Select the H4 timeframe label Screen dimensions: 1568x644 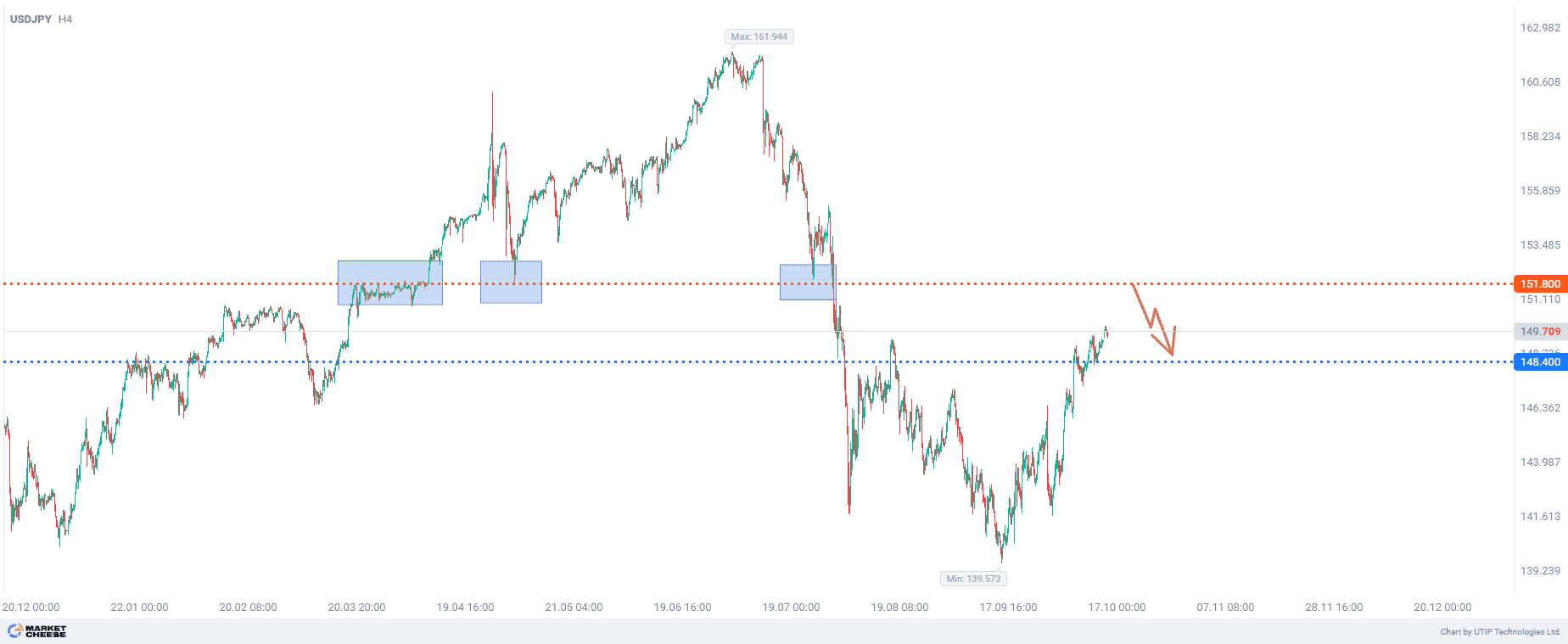(x=65, y=20)
